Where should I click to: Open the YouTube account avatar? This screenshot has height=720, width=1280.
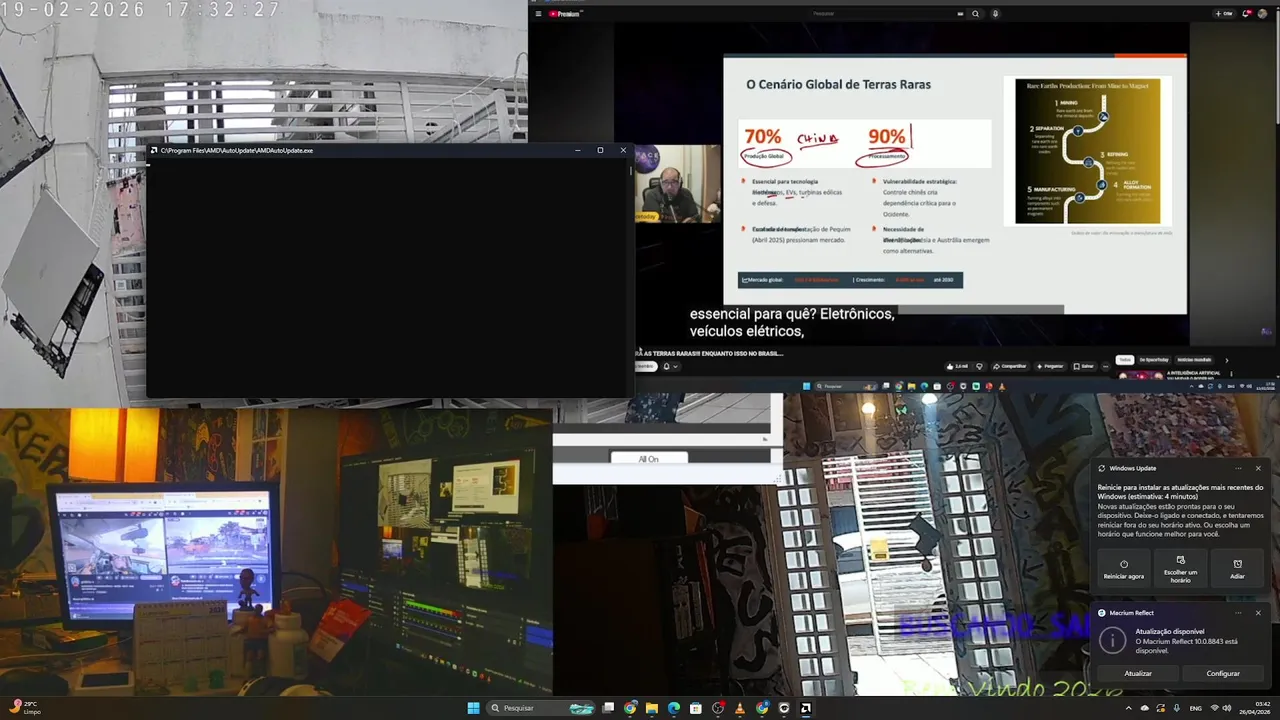tap(1263, 13)
